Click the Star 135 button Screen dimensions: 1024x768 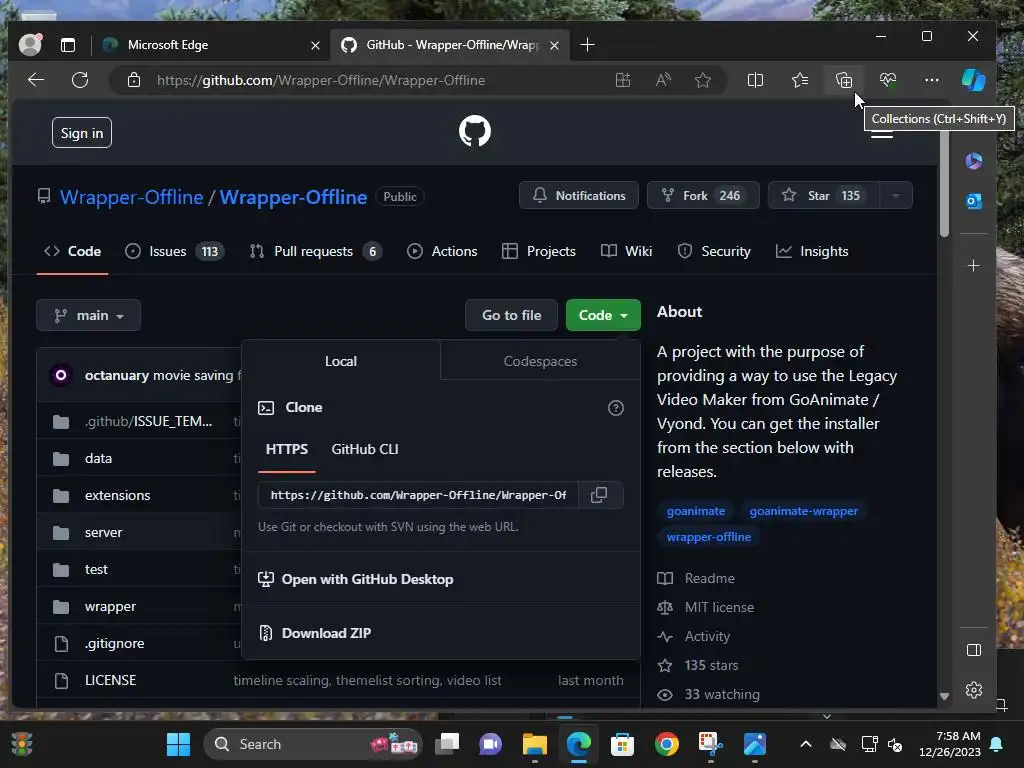824,196
